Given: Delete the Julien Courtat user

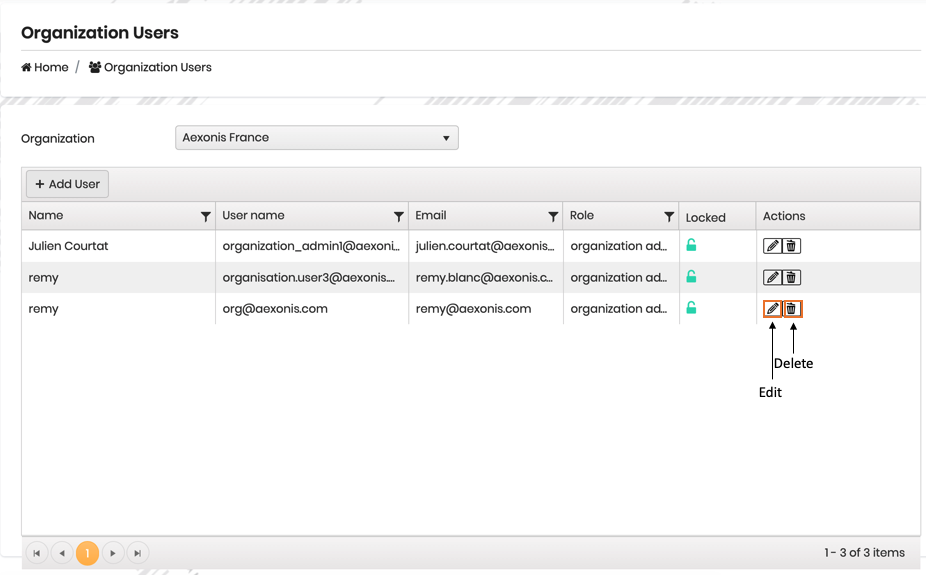Looking at the screenshot, I should [791, 246].
